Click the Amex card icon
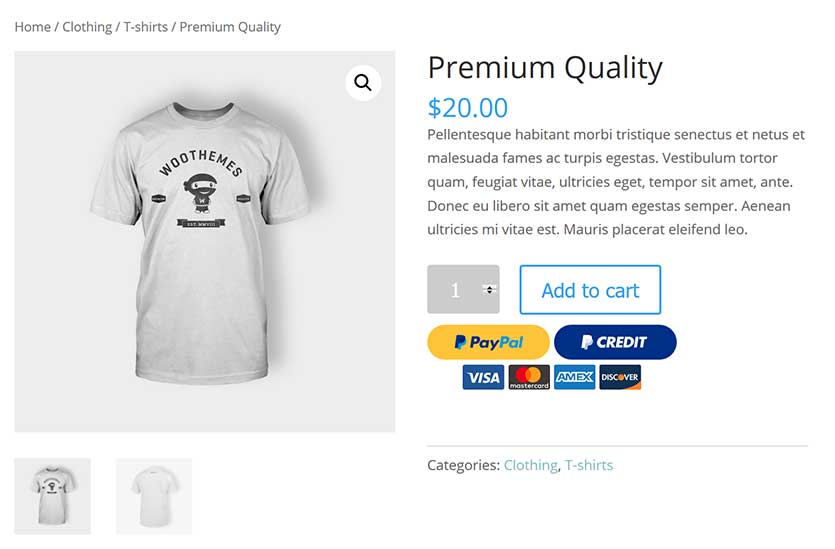 [x=574, y=377]
